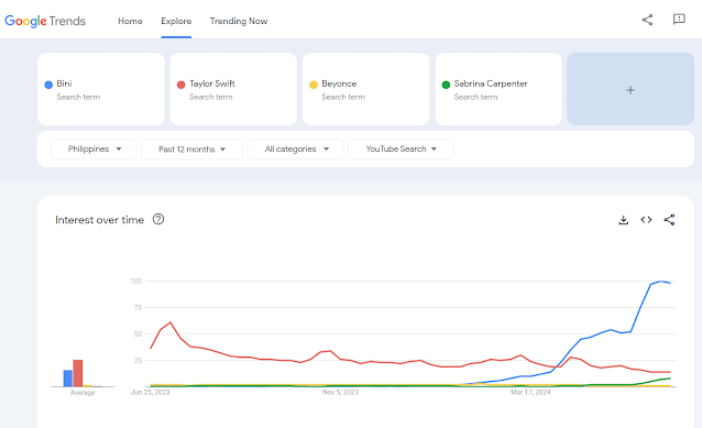The height and width of the screenshot is (428, 702).
Task: Click the Mar 17, 2024 axis label
Action: 531,392
